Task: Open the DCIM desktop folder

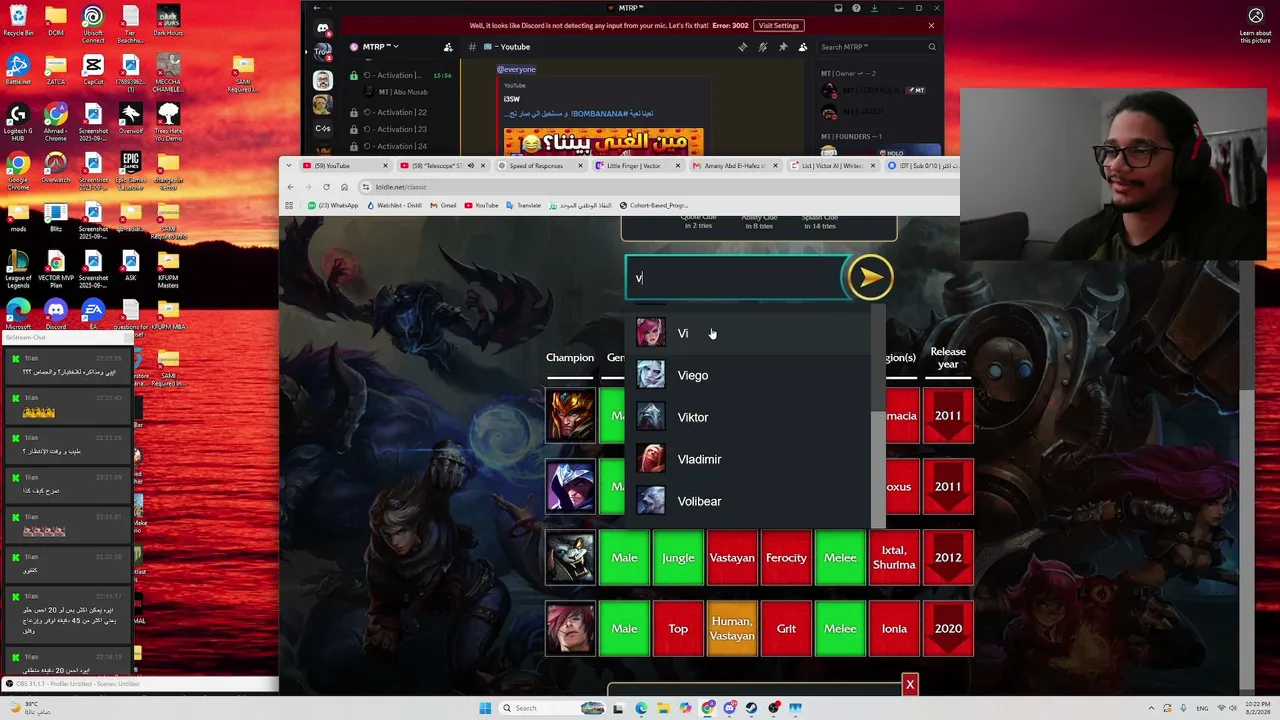Action: pos(56,21)
